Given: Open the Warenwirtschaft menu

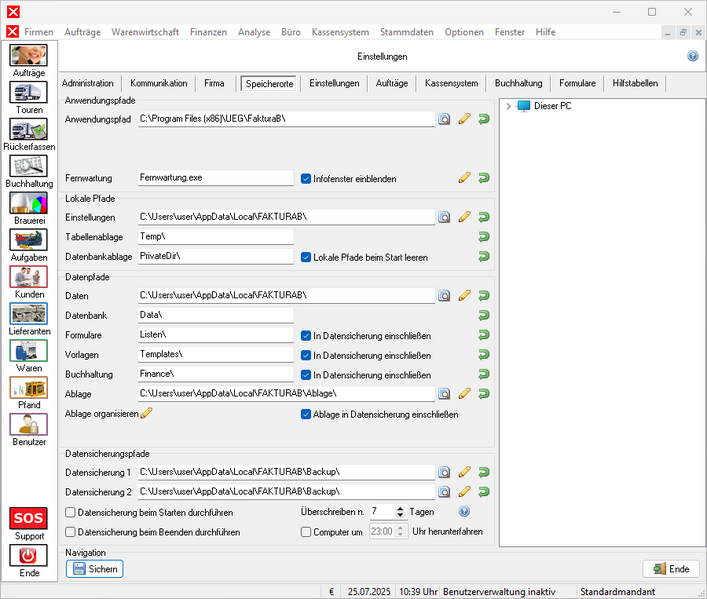Looking at the screenshot, I should point(145,32).
